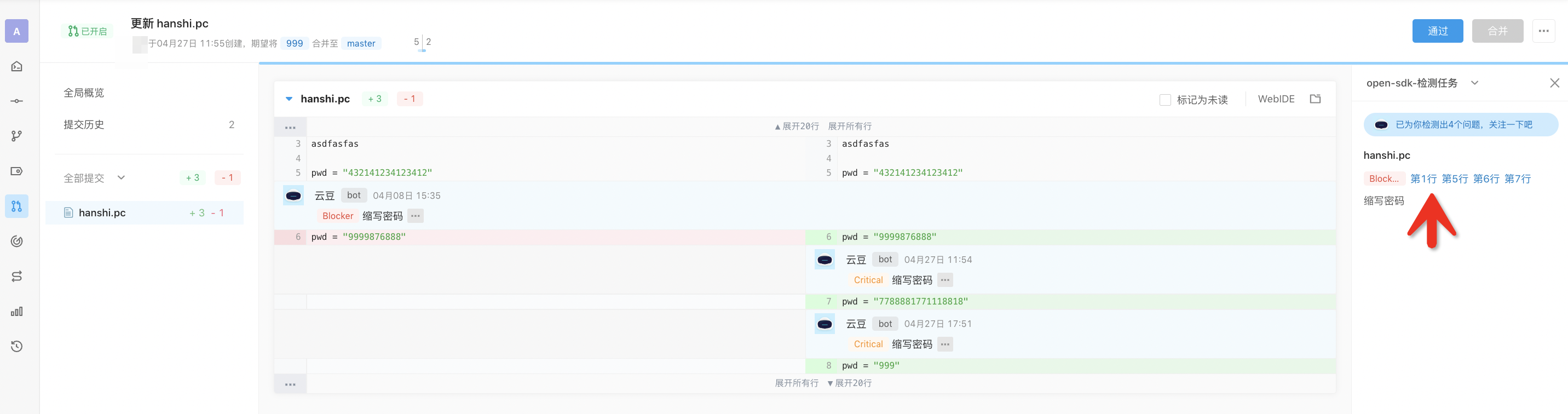
Task: Click the 通过 approve button
Action: coord(1437,31)
